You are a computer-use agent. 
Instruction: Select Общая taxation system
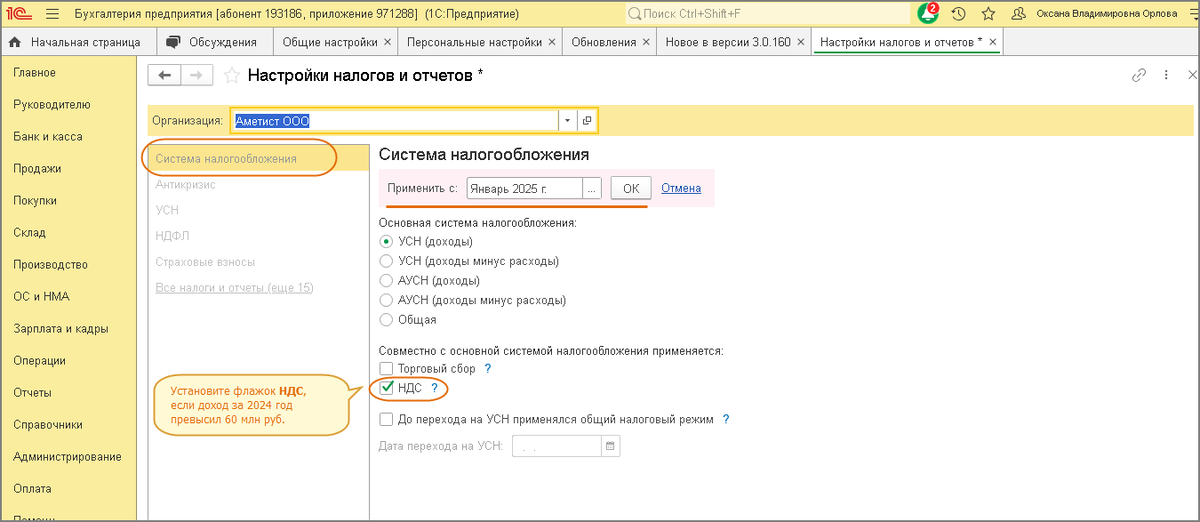coord(386,320)
